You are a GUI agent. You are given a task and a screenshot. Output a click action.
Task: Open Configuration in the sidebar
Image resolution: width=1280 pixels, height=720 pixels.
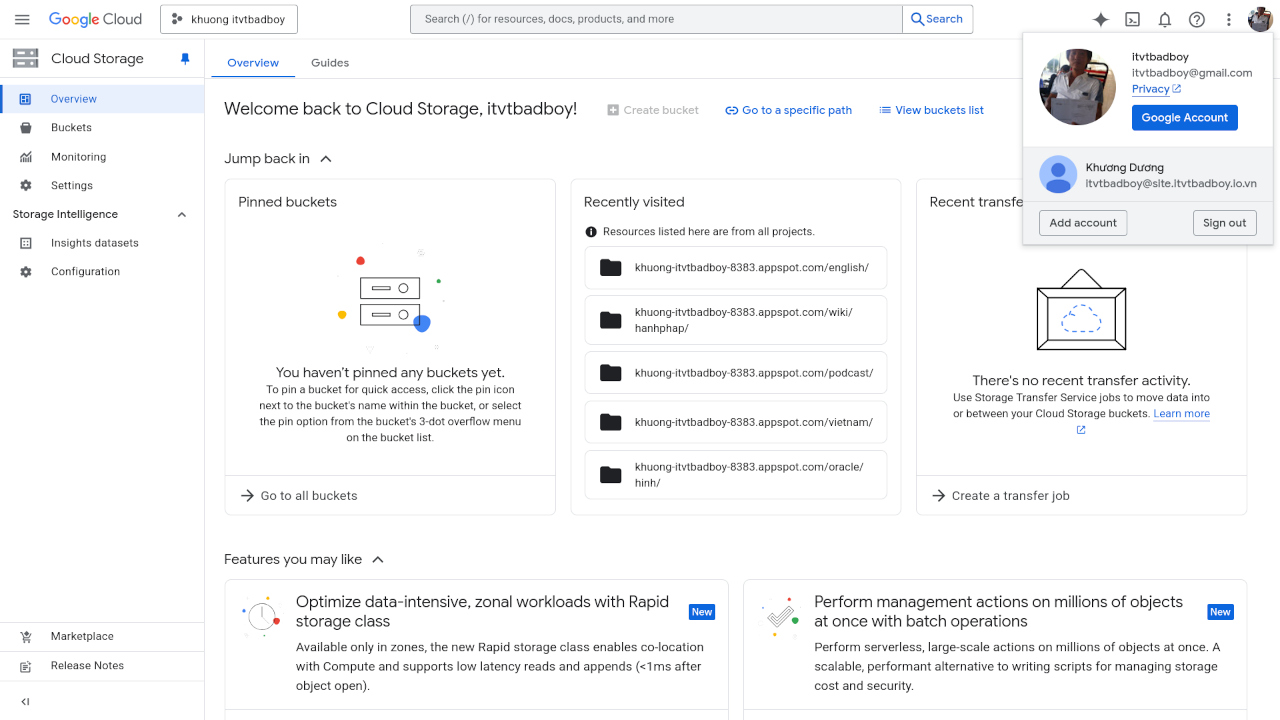pyautogui.click(x=102, y=272)
